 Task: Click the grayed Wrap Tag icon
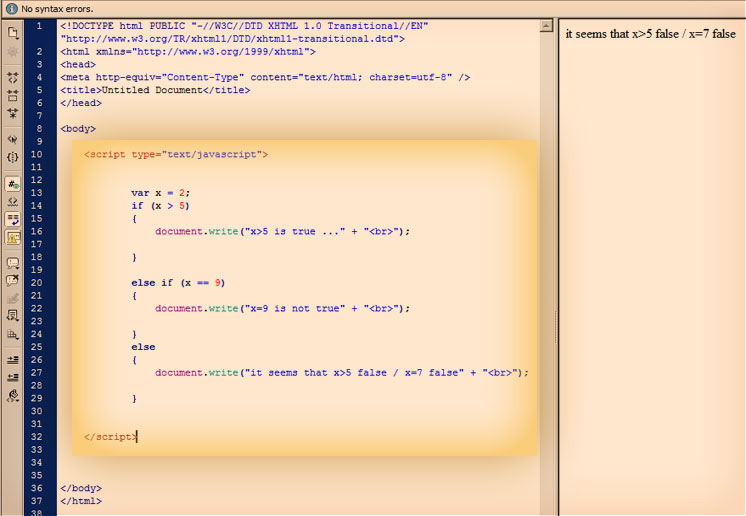[13, 298]
